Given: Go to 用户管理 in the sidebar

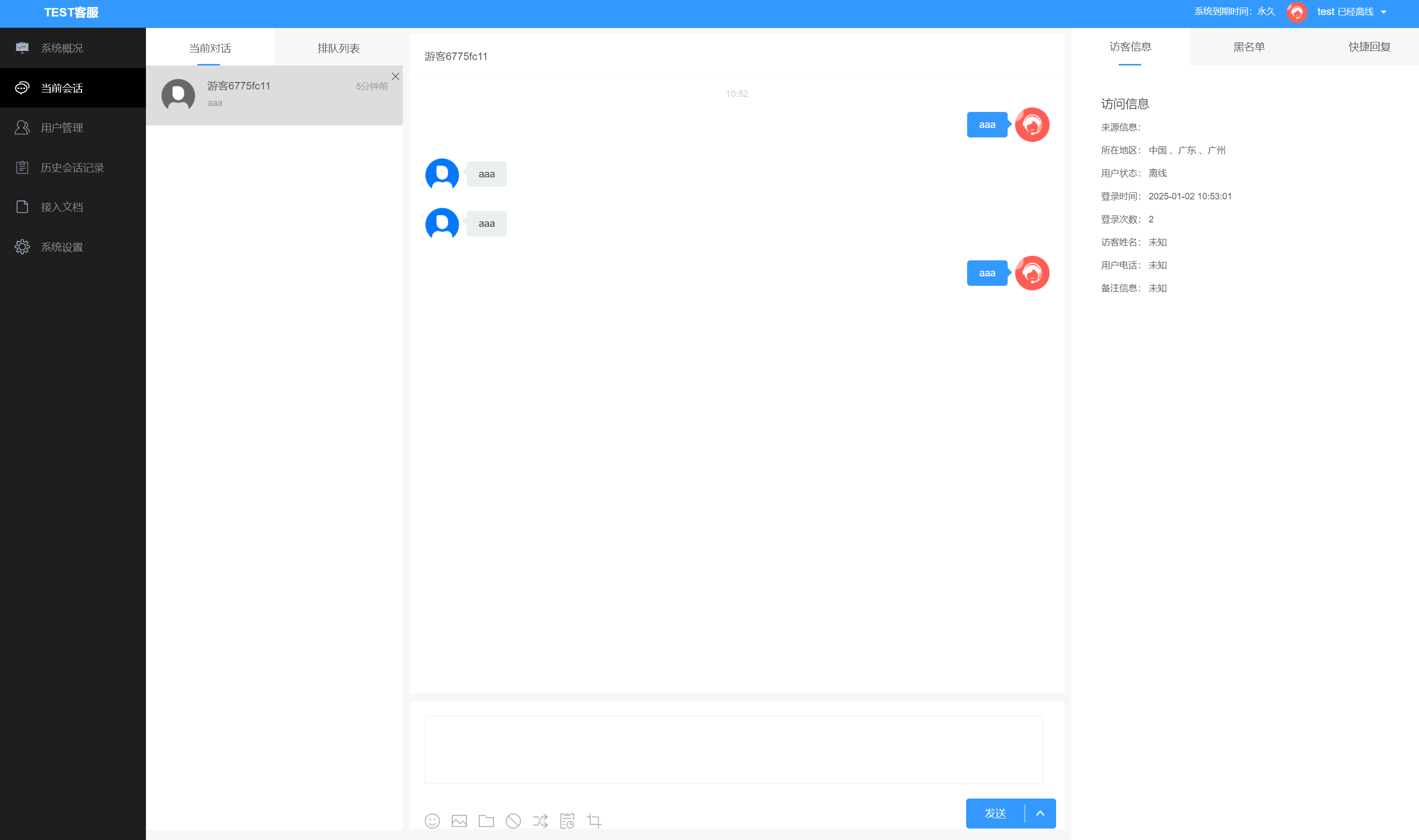Looking at the screenshot, I should pyautogui.click(x=61, y=128).
